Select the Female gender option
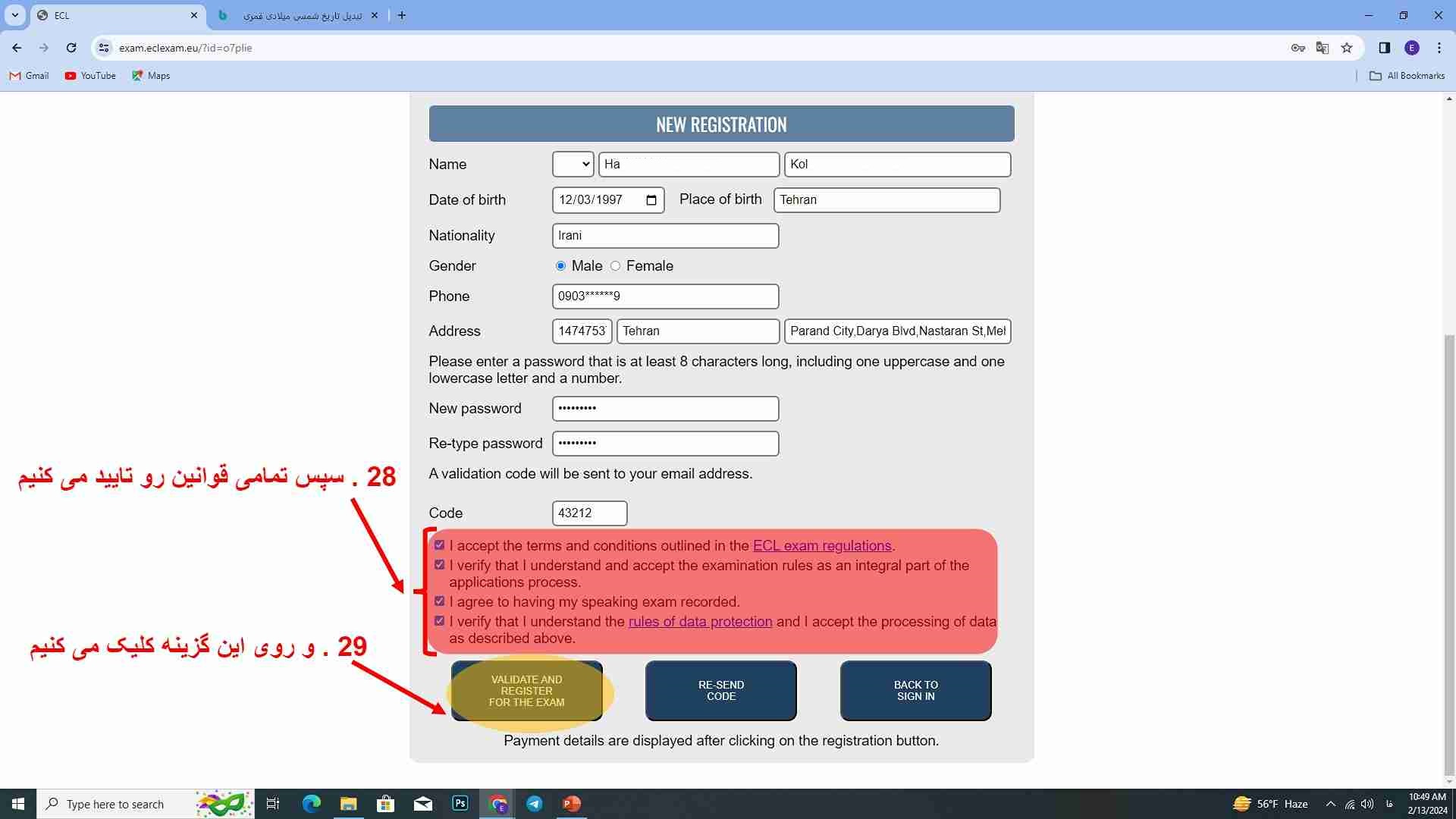 coord(616,266)
